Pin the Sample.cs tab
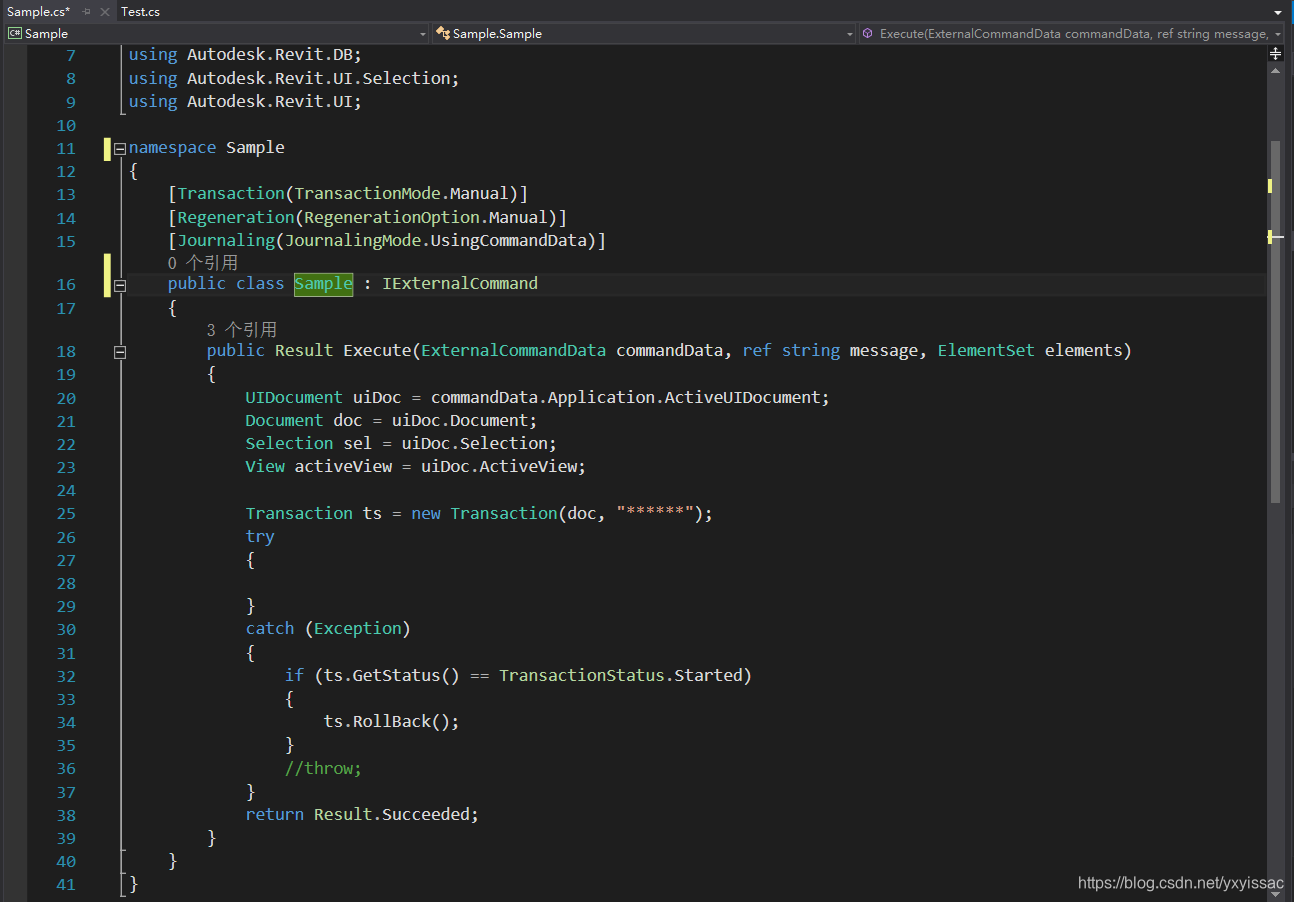The height and width of the screenshot is (902, 1294). (x=87, y=12)
